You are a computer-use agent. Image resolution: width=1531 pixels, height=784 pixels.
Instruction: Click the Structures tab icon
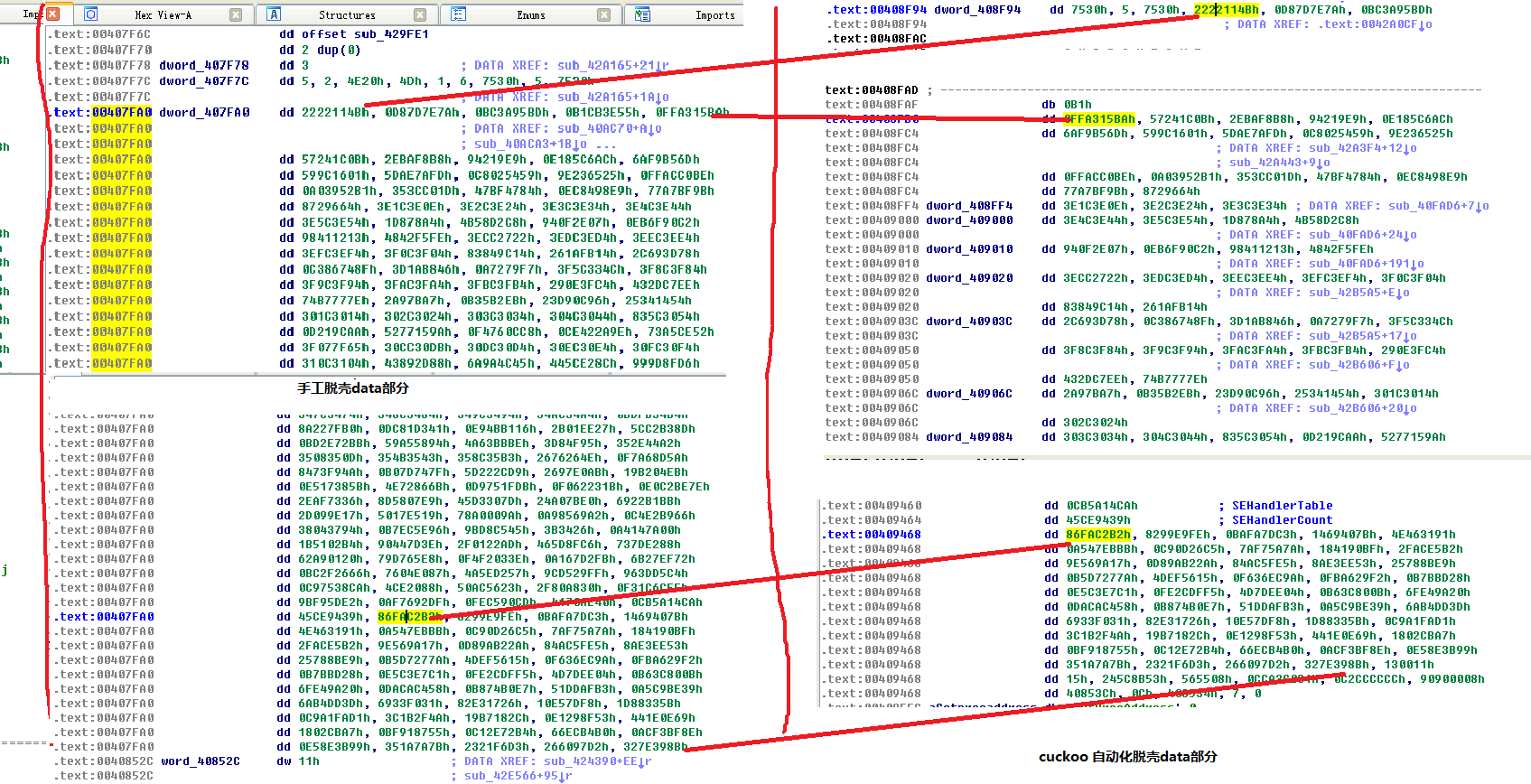(274, 14)
